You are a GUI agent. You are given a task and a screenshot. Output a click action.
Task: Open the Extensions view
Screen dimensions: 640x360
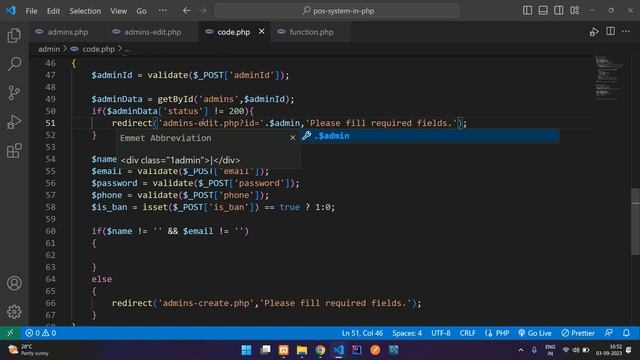[14, 151]
